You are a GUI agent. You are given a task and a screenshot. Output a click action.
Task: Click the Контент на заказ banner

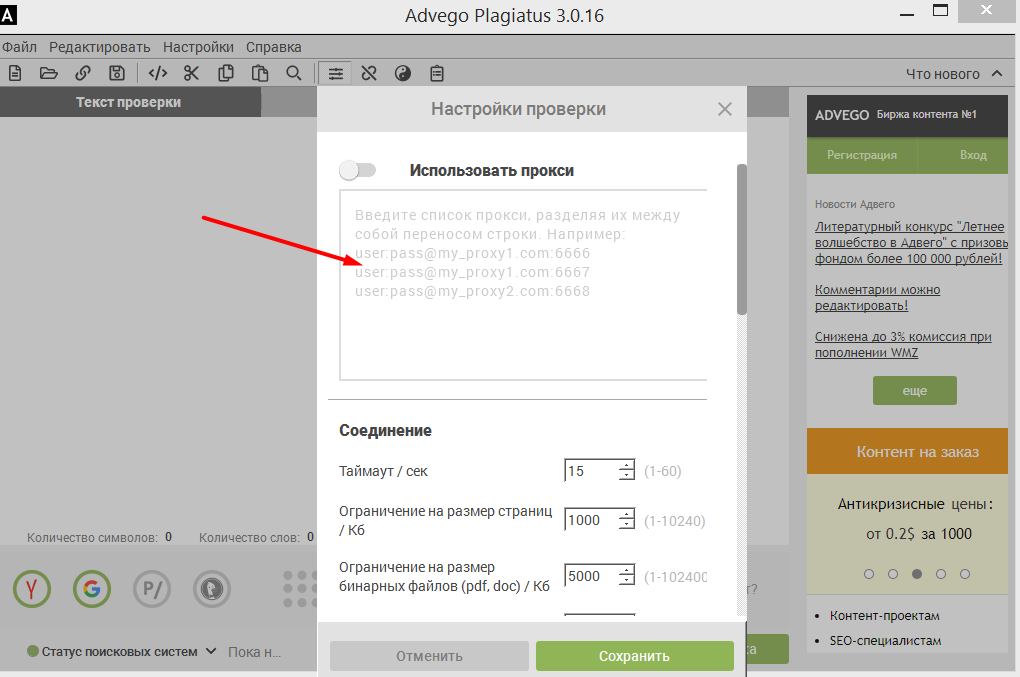(x=907, y=451)
